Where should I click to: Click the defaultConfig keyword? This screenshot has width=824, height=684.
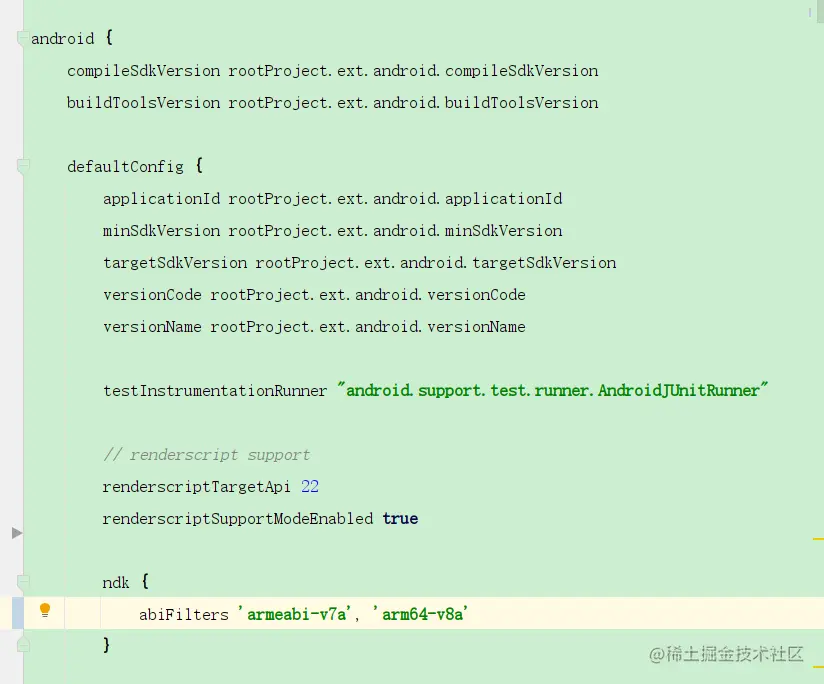(x=126, y=167)
